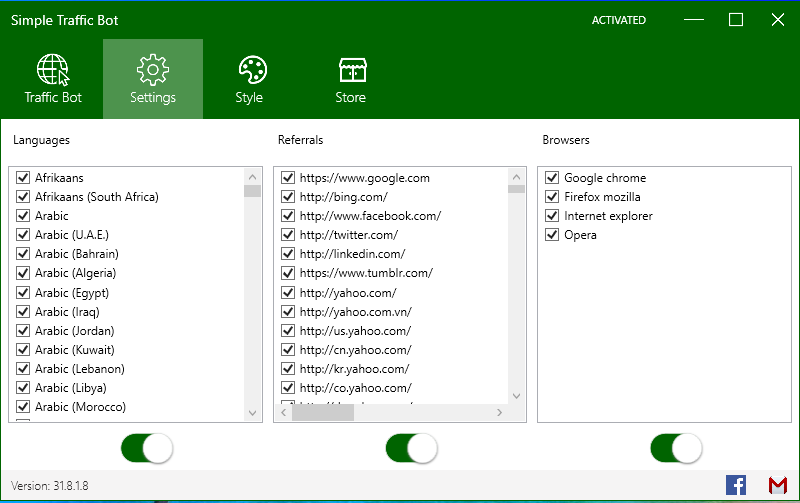Image resolution: width=800 pixels, height=503 pixels.
Task: Click the ACTIVATED status label
Action: click(x=618, y=20)
